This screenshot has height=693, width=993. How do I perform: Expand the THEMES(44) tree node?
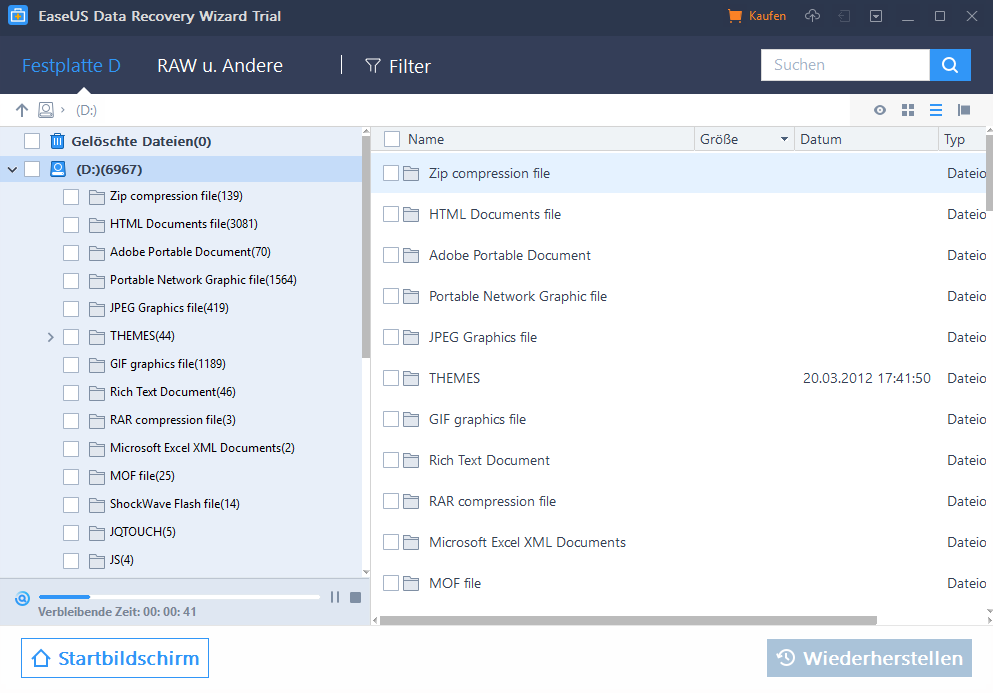[x=51, y=337]
